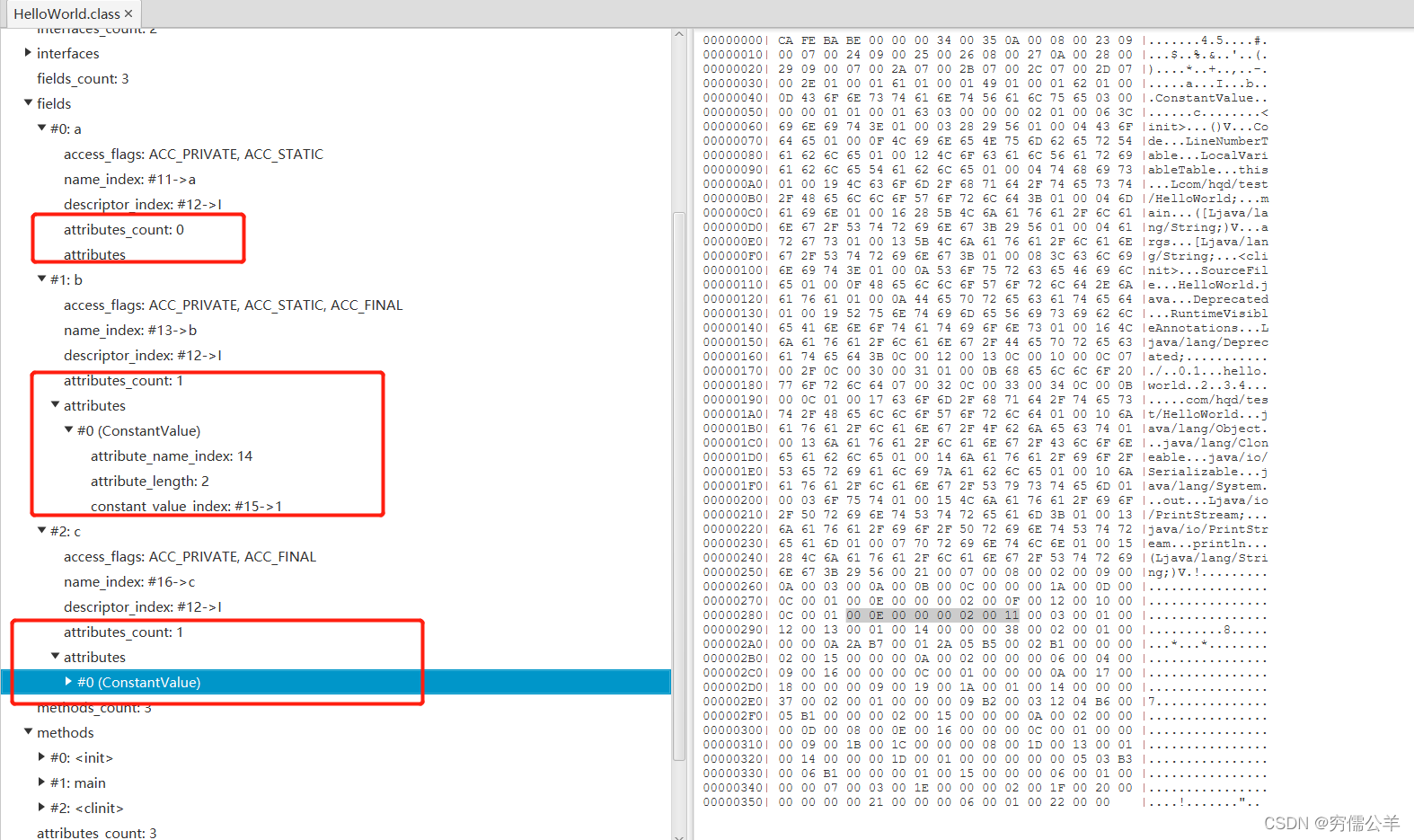Select attributes_count: 0 row
This screenshot has height=840, width=1414.
click(124, 229)
